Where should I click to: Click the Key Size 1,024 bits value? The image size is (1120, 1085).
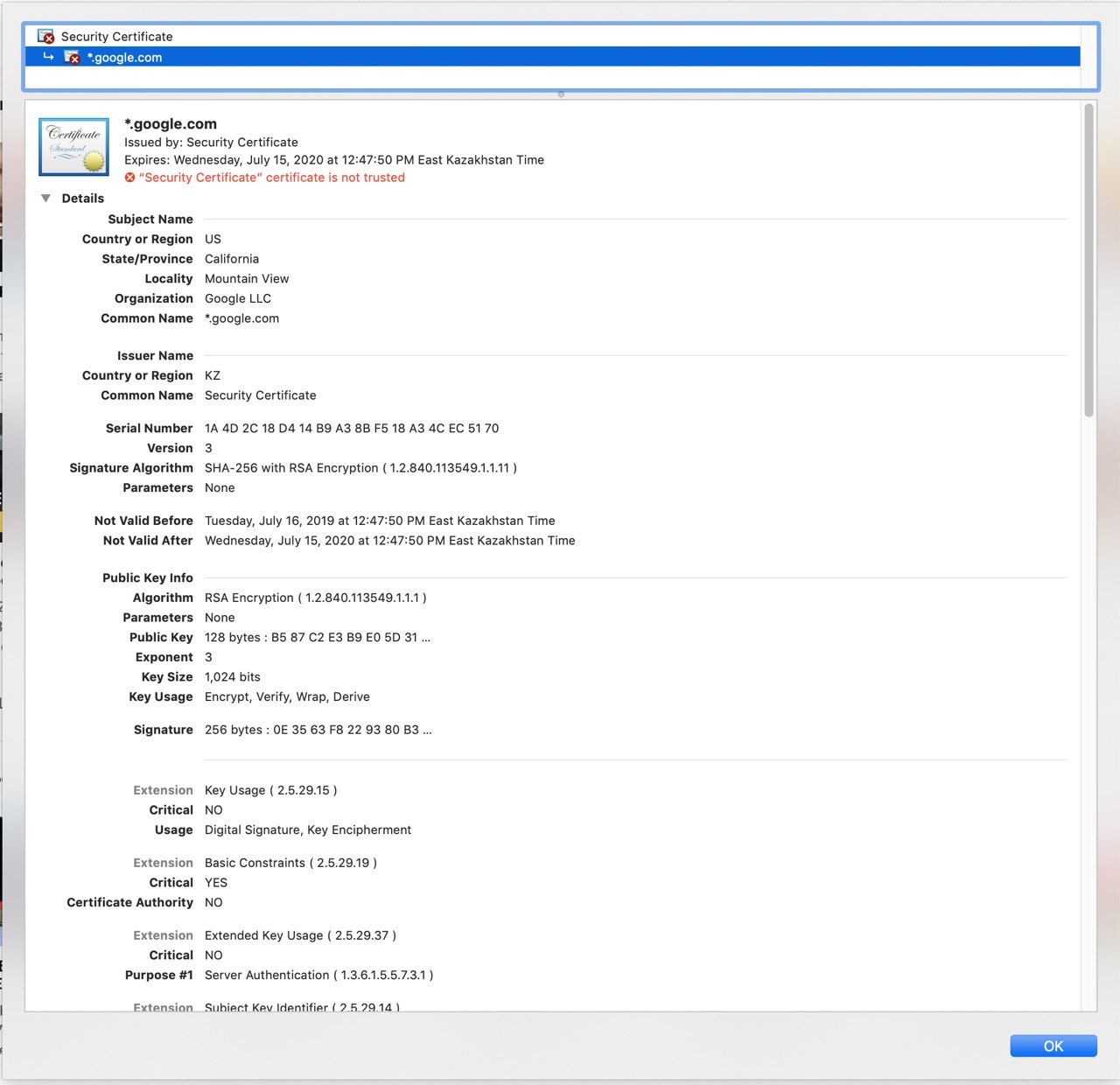233,677
